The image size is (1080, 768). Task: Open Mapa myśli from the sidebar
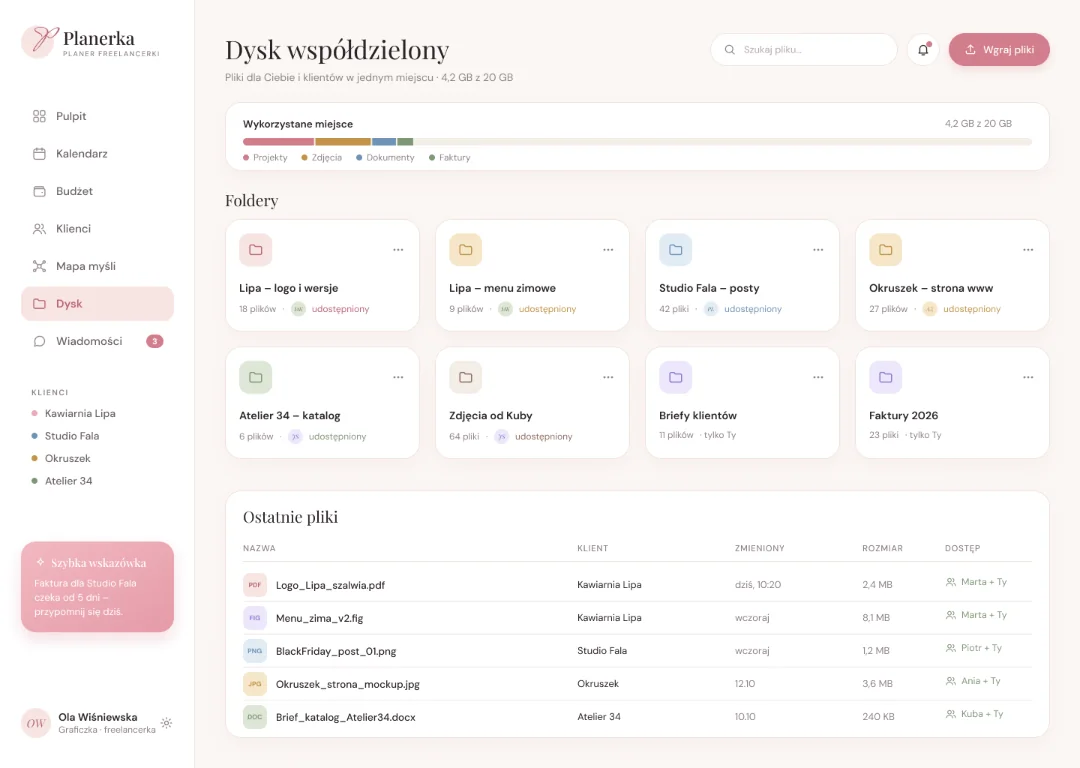(97, 266)
